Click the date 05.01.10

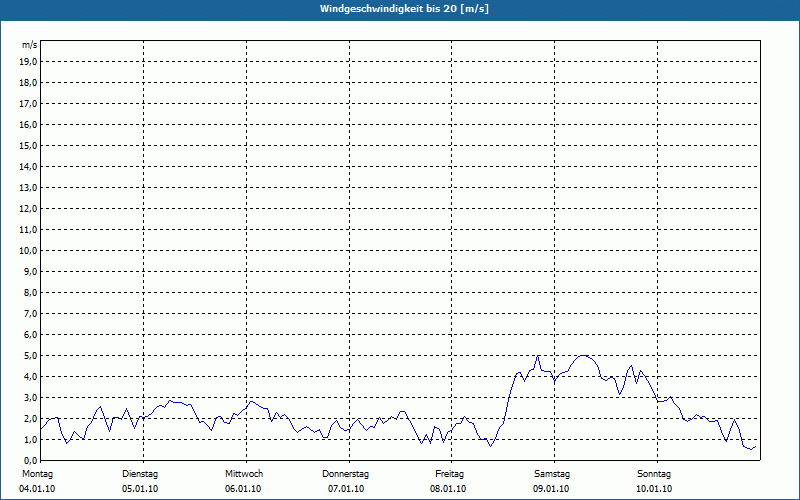click(140, 489)
